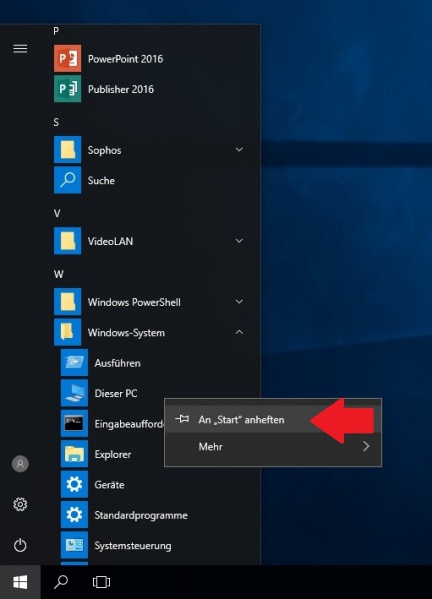Viewport: 432px width, 599px height.
Task: Expand the Sophos folder chevron
Action: tap(239, 149)
